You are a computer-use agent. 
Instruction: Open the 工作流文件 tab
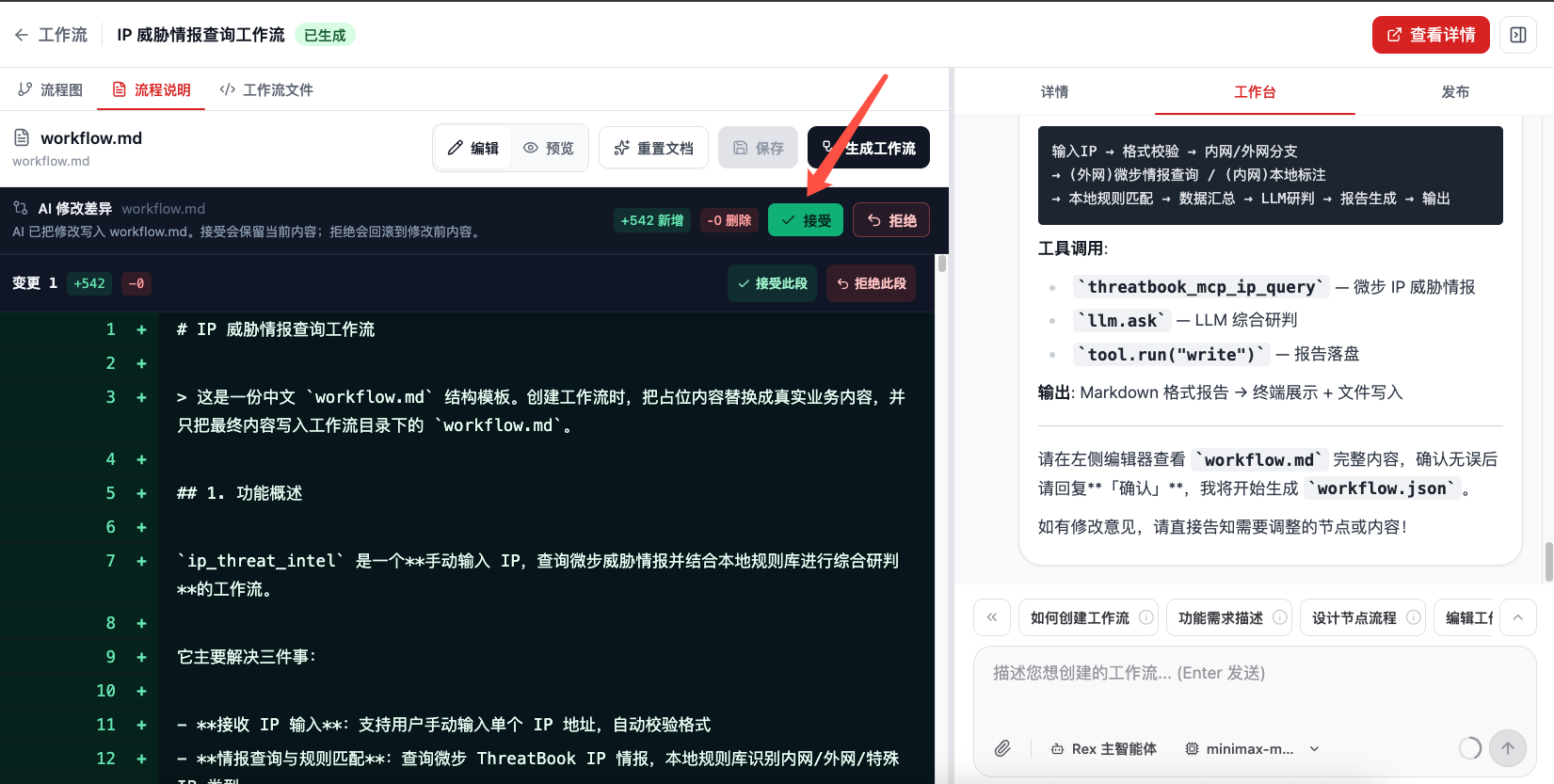point(266,89)
